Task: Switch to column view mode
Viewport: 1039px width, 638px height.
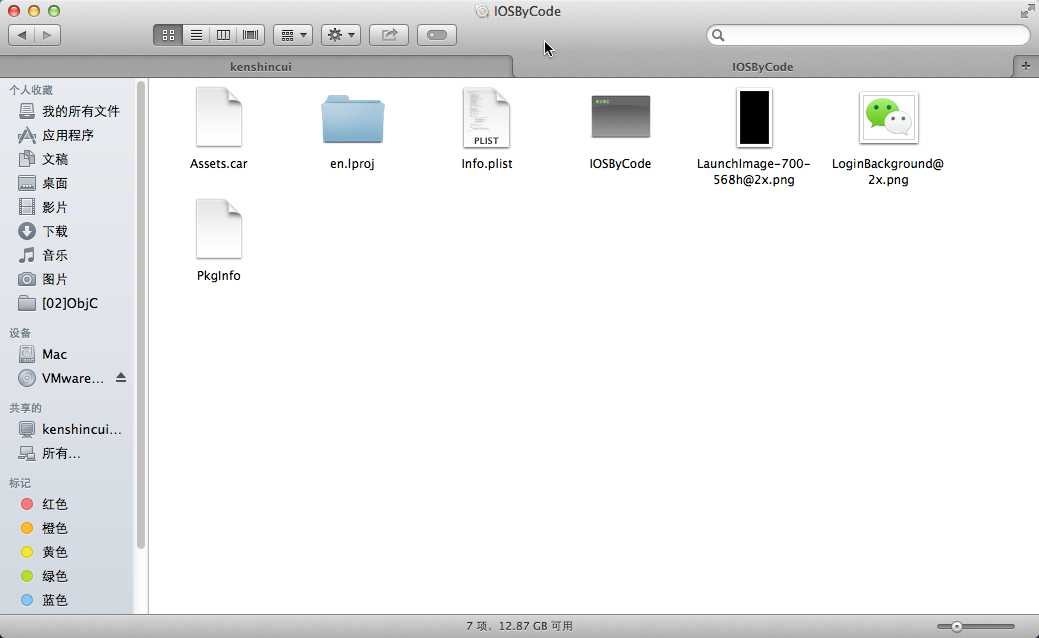Action: (x=223, y=35)
